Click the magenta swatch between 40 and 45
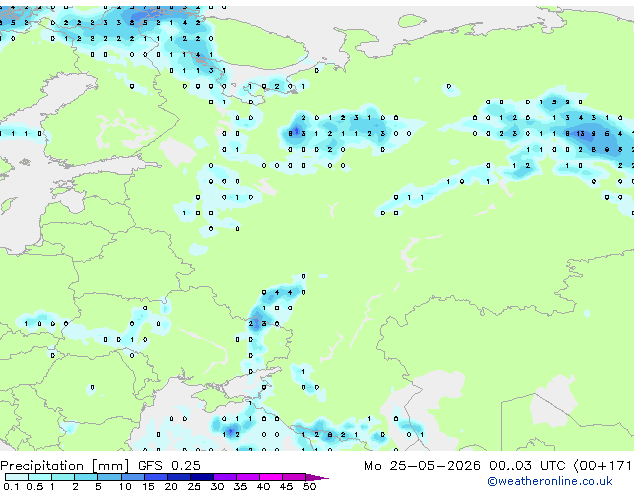The width and height of the screenshot is (634, 490). pyautogui.click(x=271, y=477)
